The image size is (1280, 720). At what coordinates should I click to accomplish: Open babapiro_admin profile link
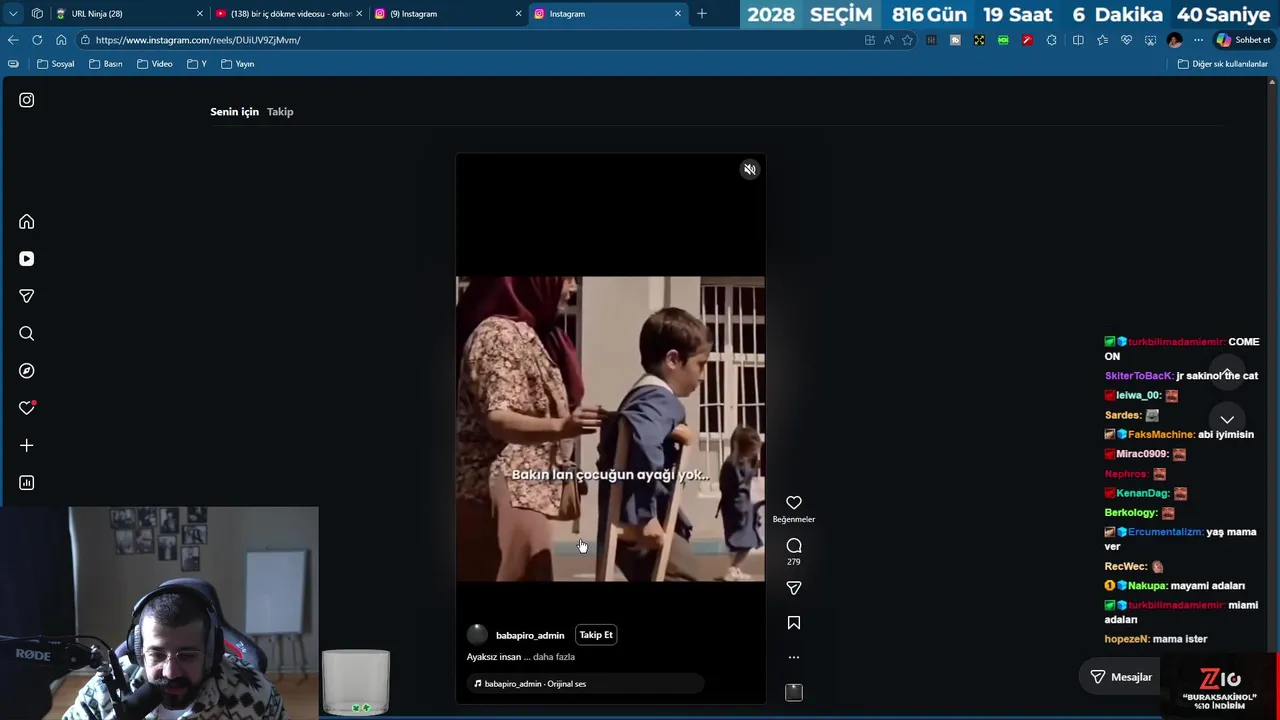click(530, 636)
